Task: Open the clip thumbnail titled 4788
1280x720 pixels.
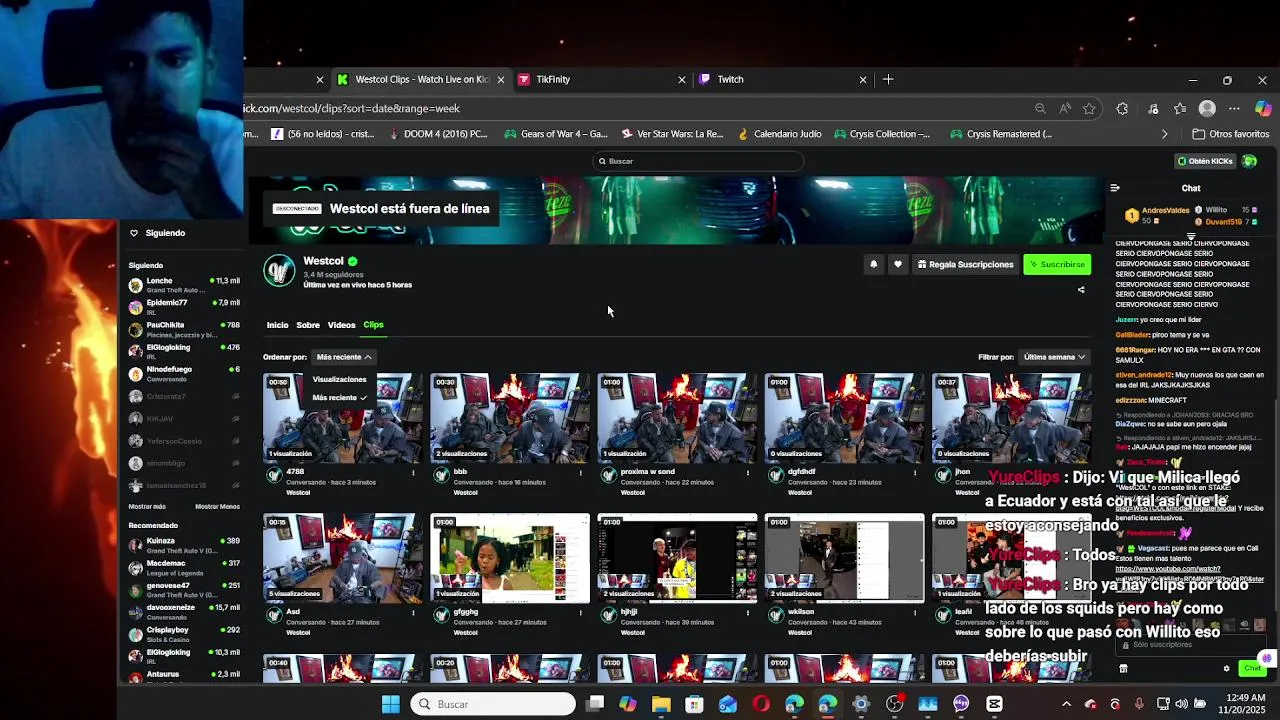Action: coord(343,418)
